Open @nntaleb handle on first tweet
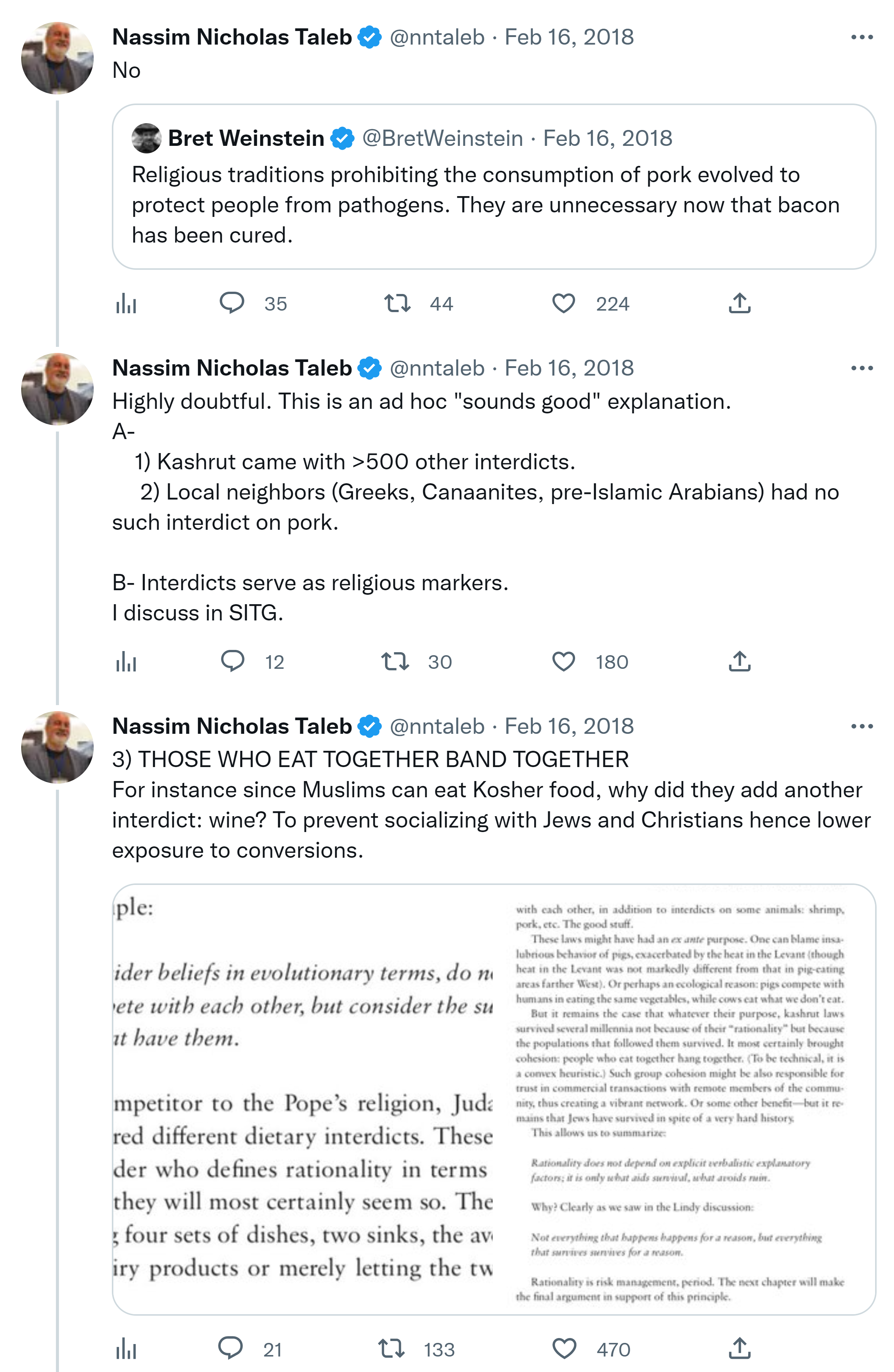This screenshot has width=894, height=1372. tap(437, 37)
